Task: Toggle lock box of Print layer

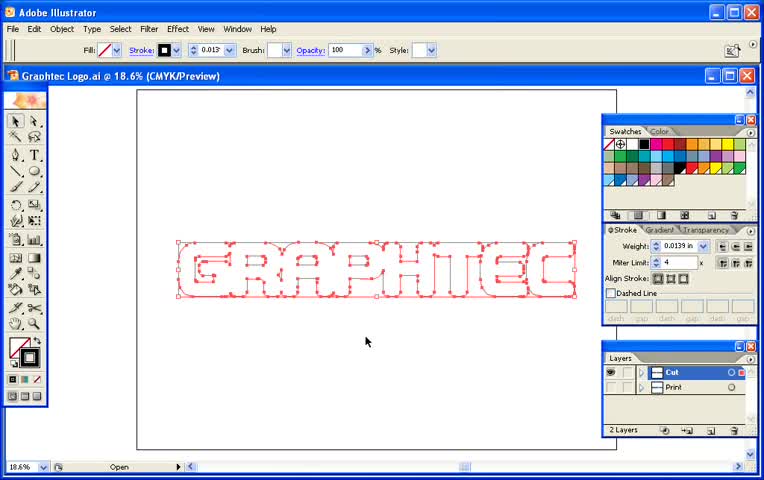Action: click(x=628, y=387)
